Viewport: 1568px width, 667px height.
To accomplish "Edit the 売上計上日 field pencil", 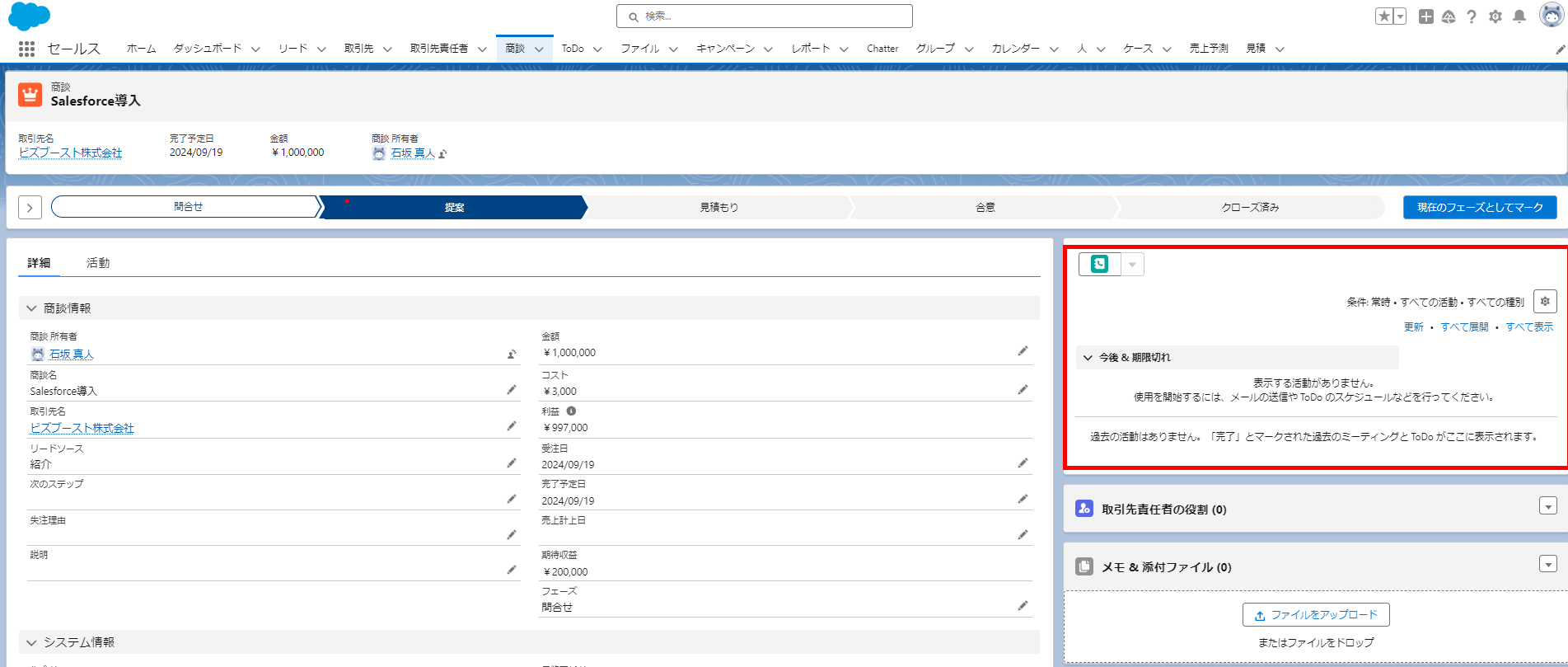I will click(x=1023, y=535).
